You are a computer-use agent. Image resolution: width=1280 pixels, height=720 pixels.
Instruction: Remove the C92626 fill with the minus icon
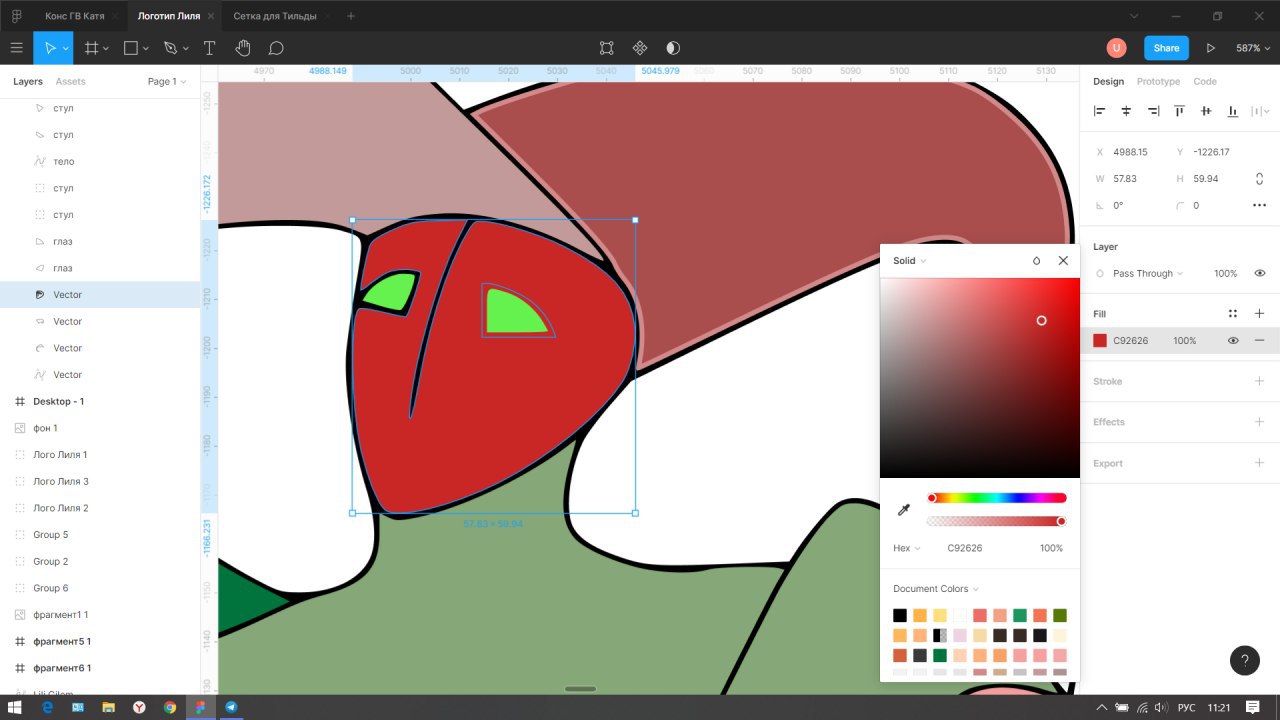click(1259, 341)
